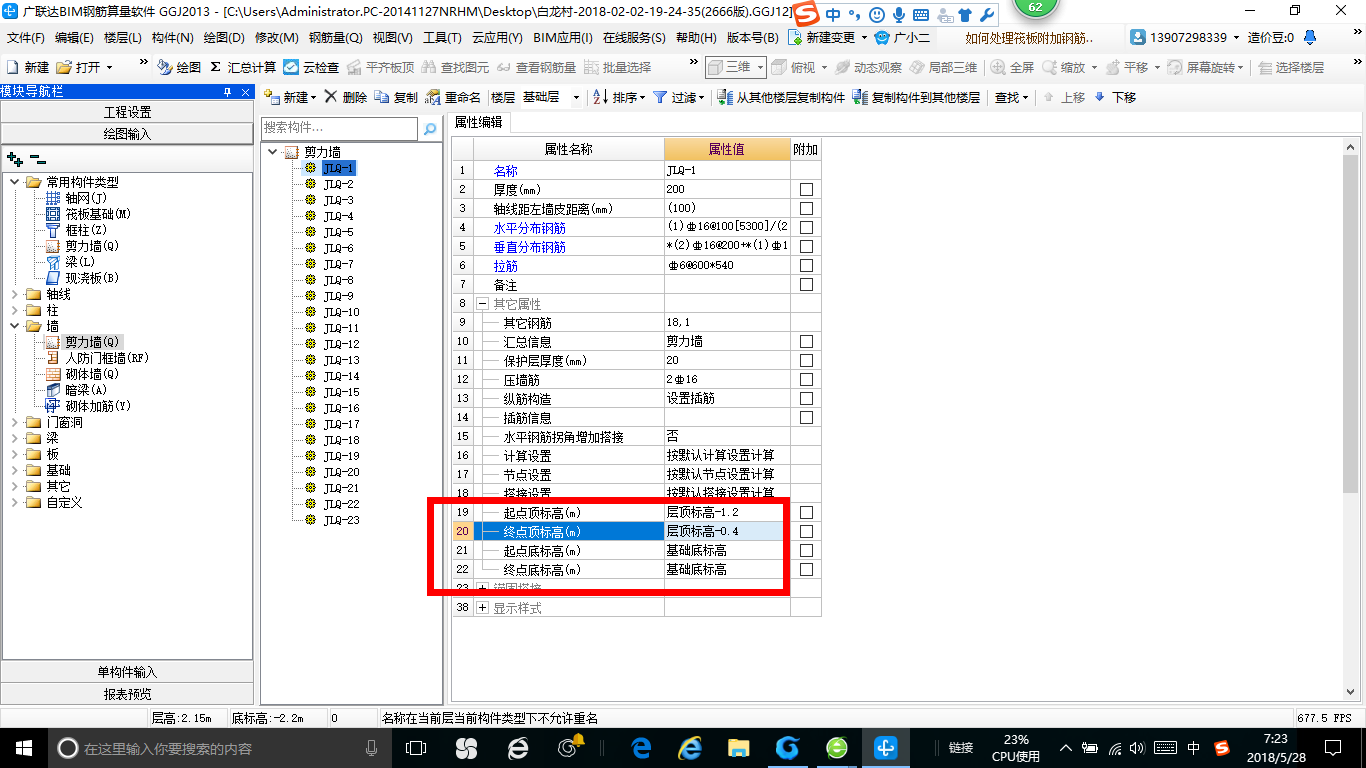Viewport: 1366px width, 768px height.
Task: Click the collapse-all minus icon above navigation tree
Action: (x=38, y=158)
